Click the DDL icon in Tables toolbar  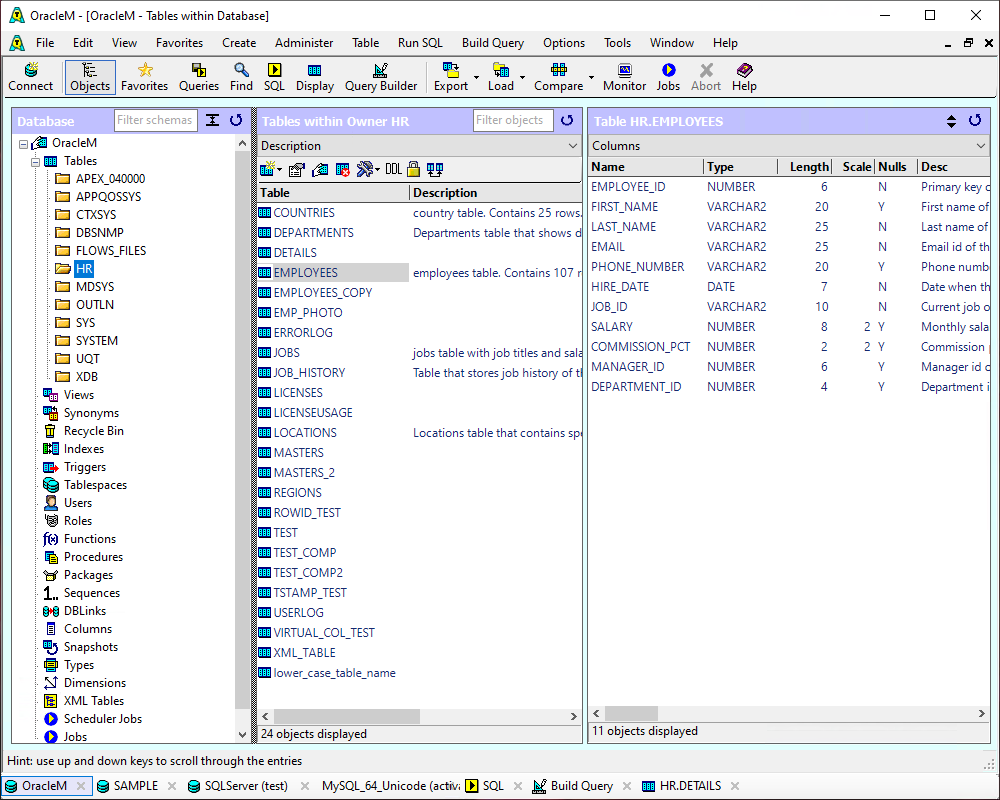click(x=393, y=169)
